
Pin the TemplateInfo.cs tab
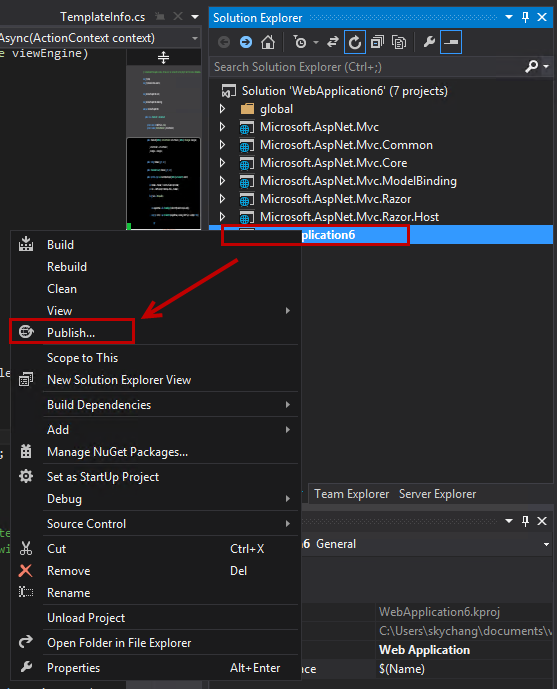(x=160, y=17)
